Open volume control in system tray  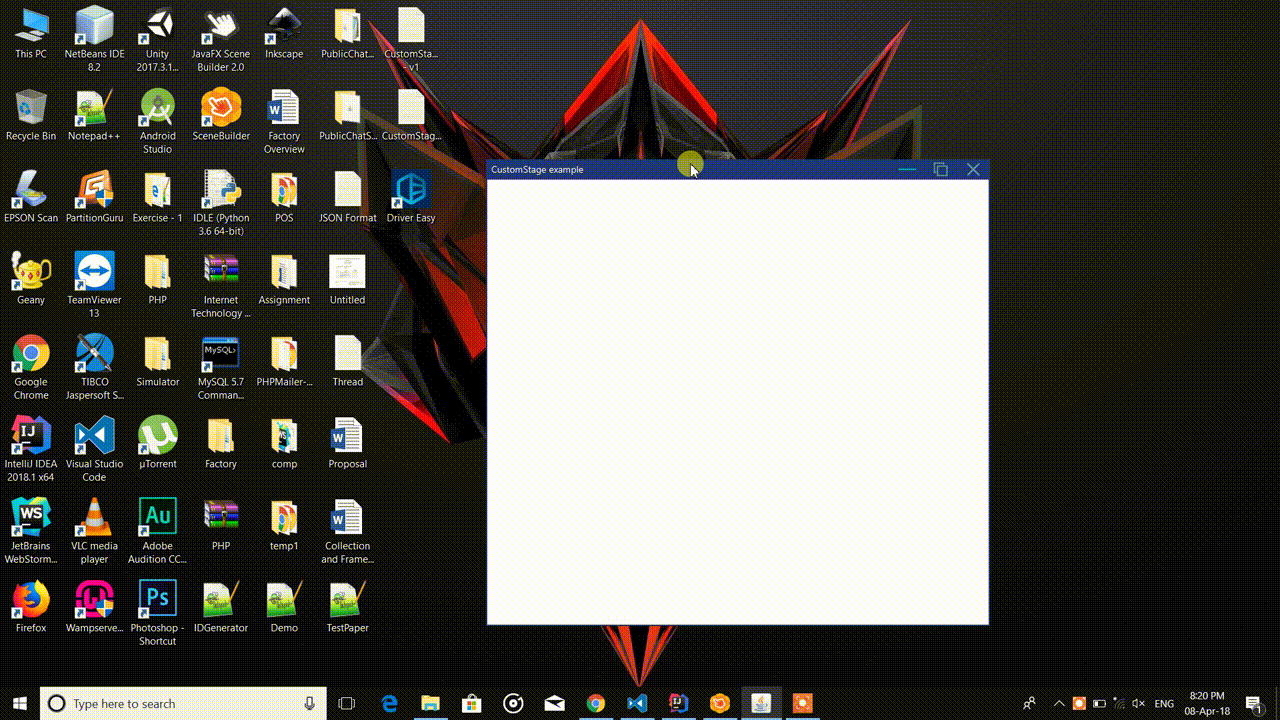1138,704
